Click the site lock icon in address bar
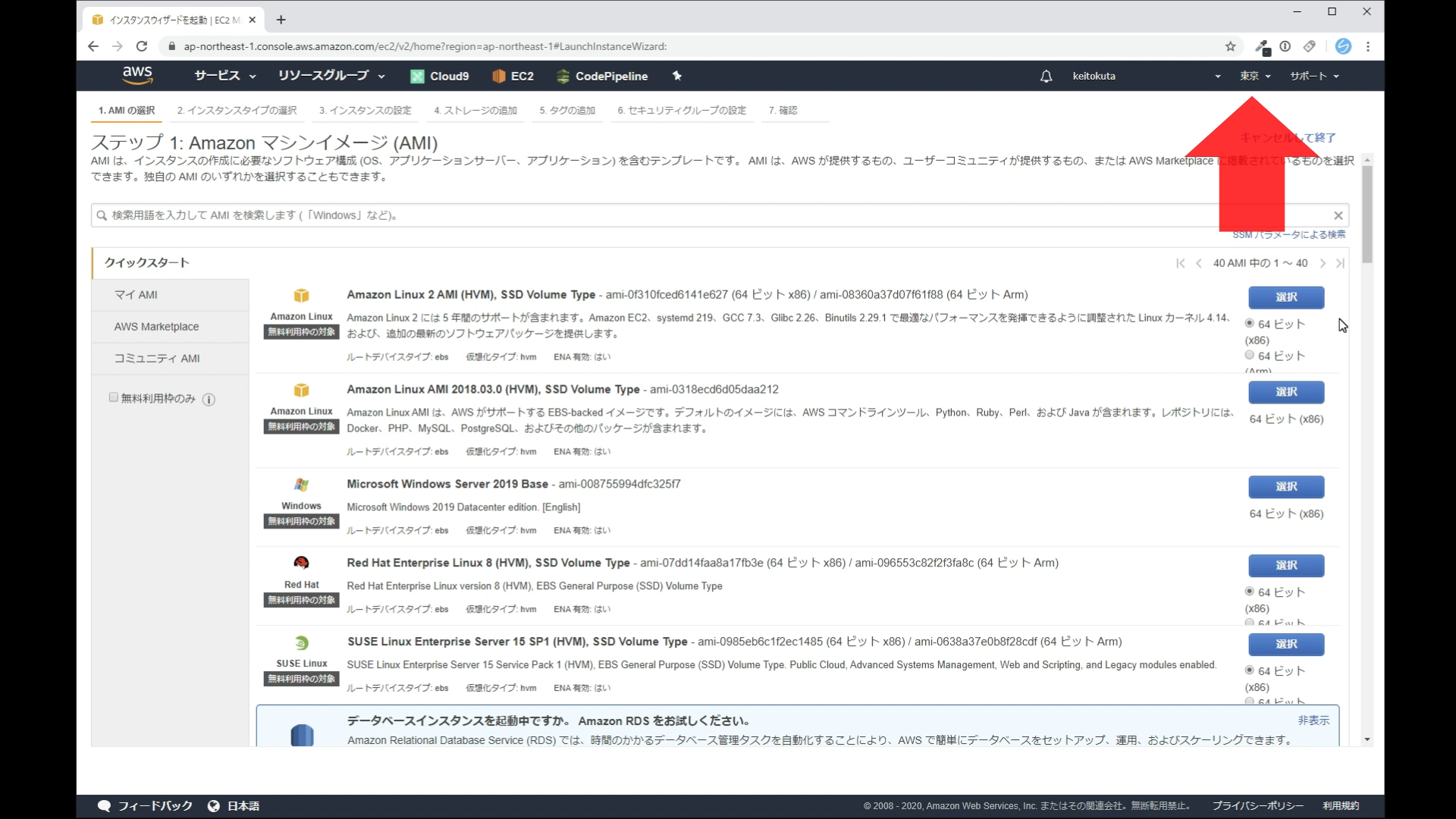 click(x=171, y=46)
